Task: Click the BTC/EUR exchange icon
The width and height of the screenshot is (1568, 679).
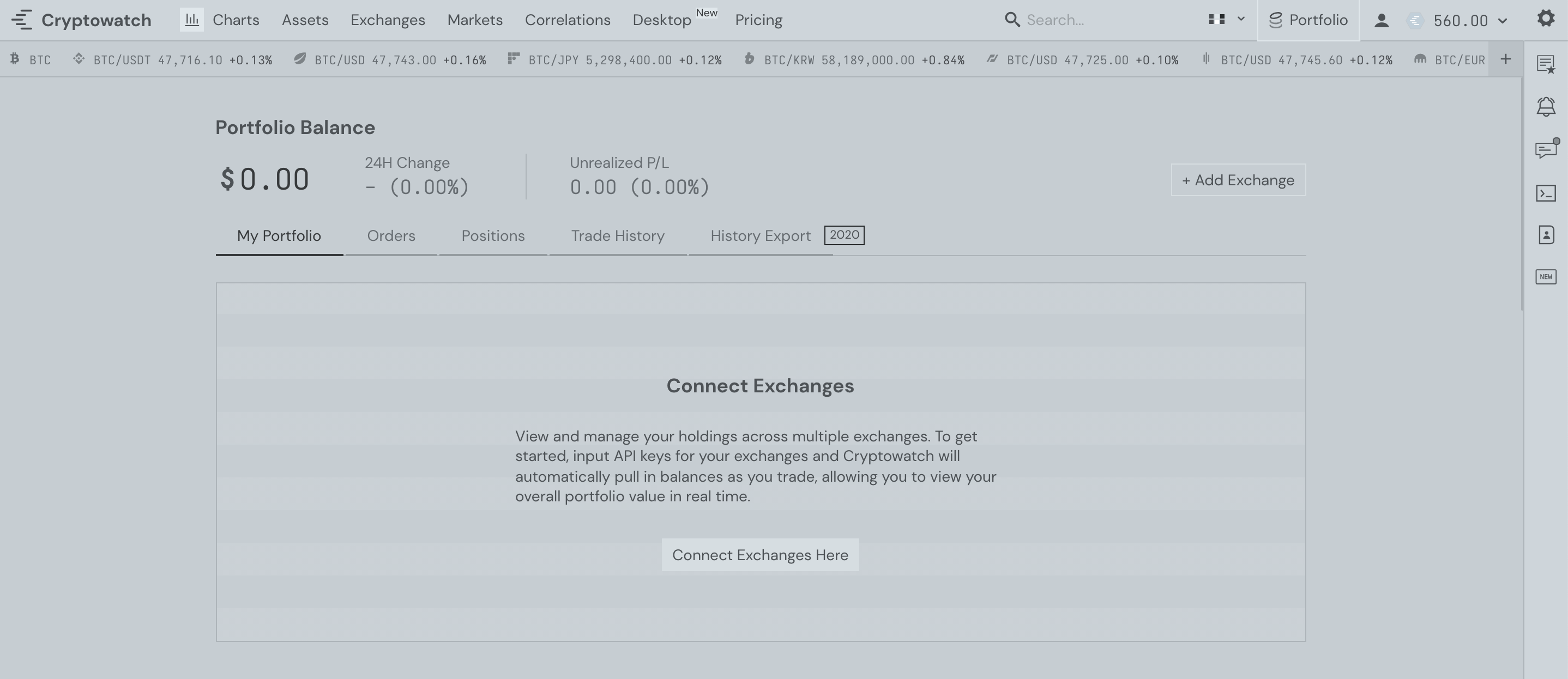Action: click(1420, 59)
